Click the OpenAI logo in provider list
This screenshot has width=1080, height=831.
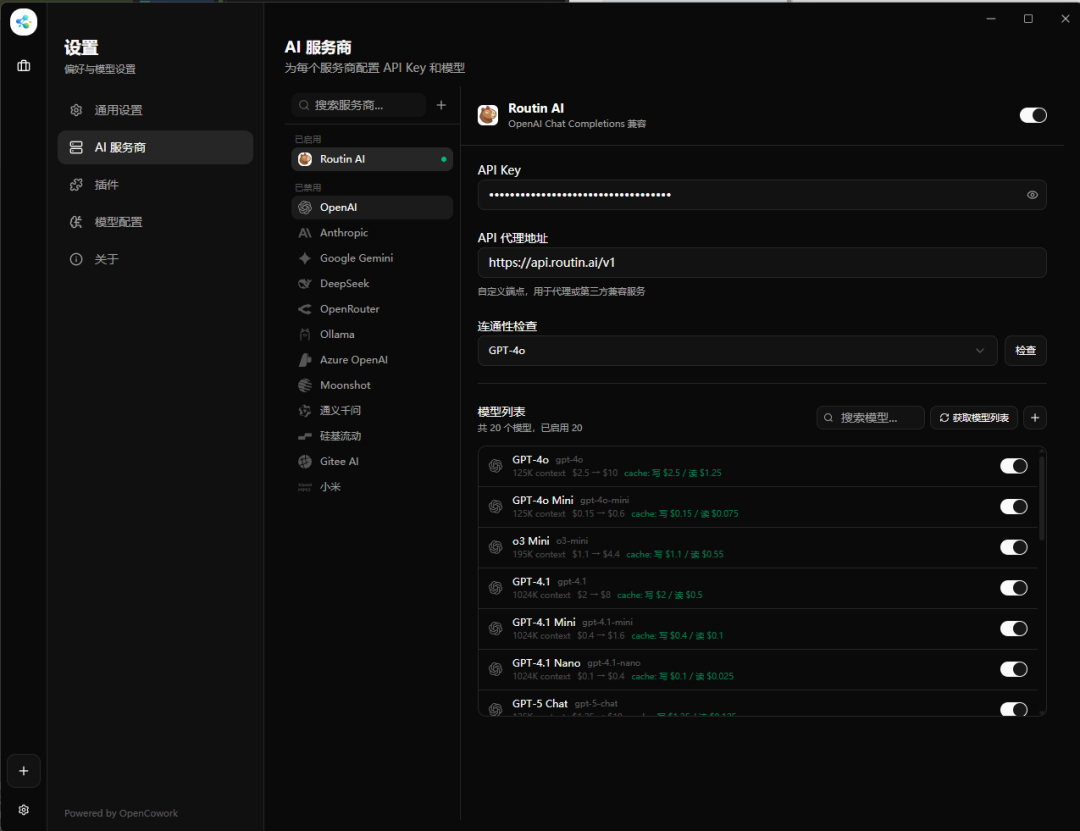tap(304, 207)
